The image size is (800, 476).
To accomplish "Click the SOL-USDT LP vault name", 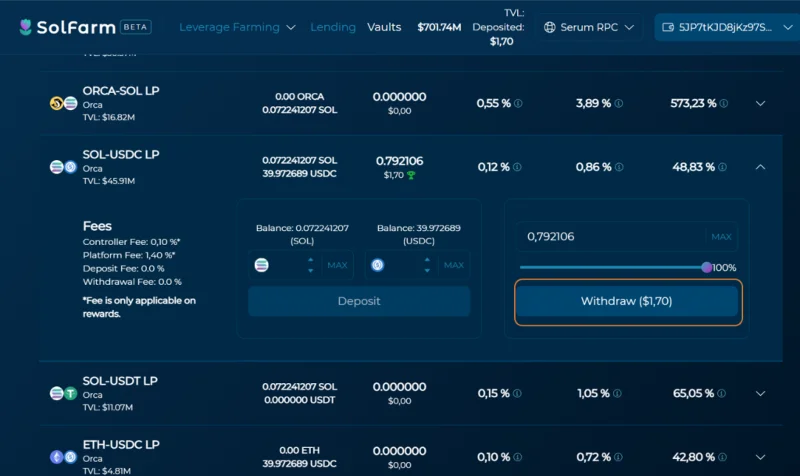I will (x=120, y=381).
